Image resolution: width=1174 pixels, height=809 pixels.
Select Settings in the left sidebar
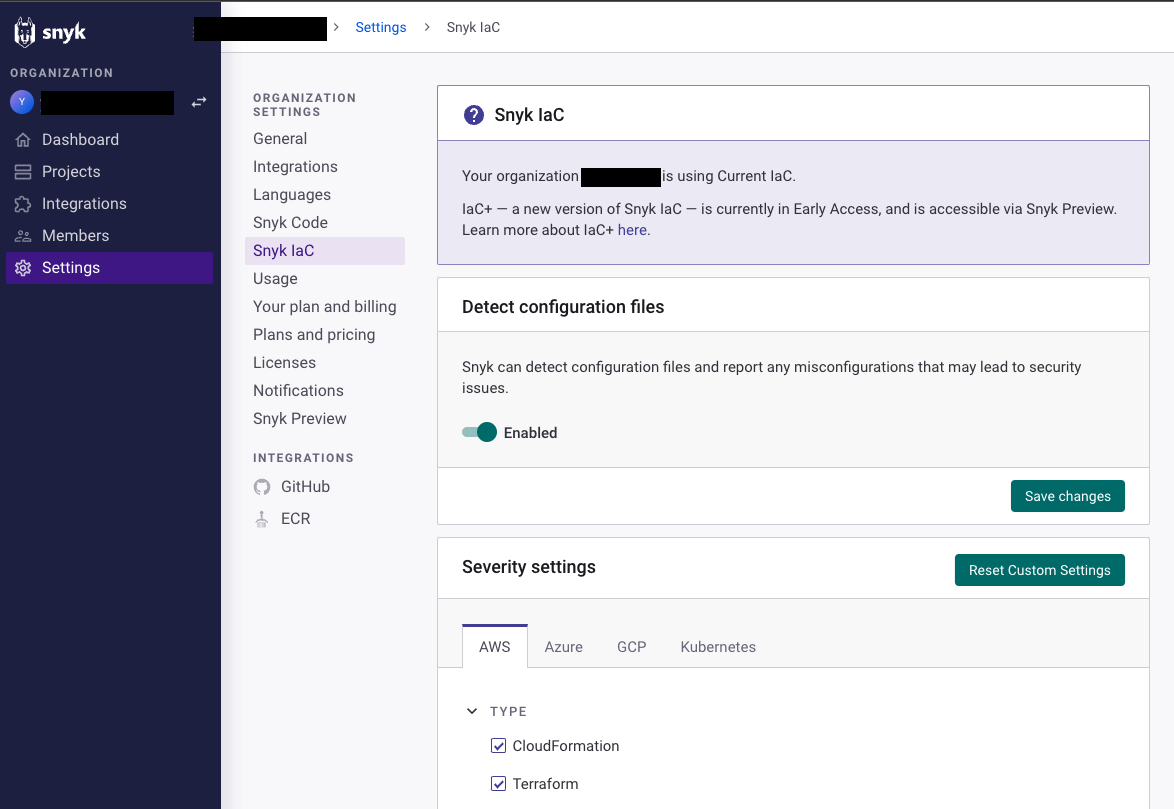pyautogui.click(x=109, y=268)
